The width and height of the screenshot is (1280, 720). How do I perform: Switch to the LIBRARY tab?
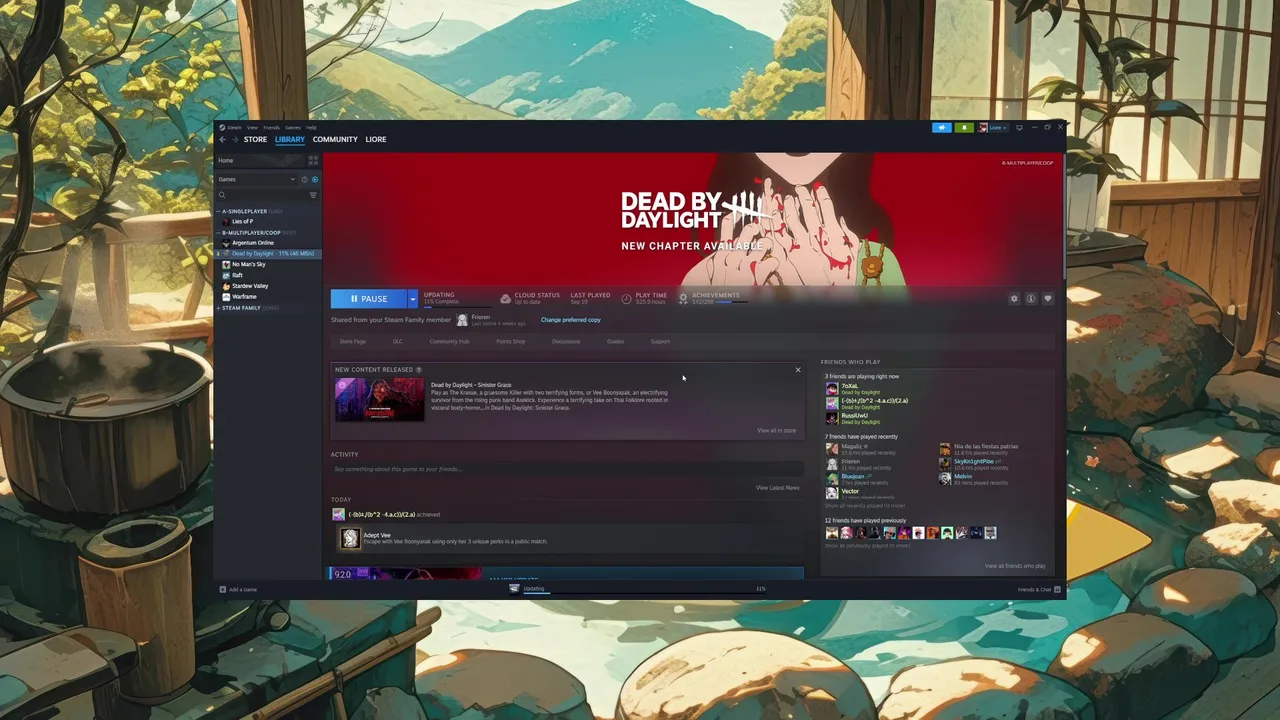click(290, 139)
